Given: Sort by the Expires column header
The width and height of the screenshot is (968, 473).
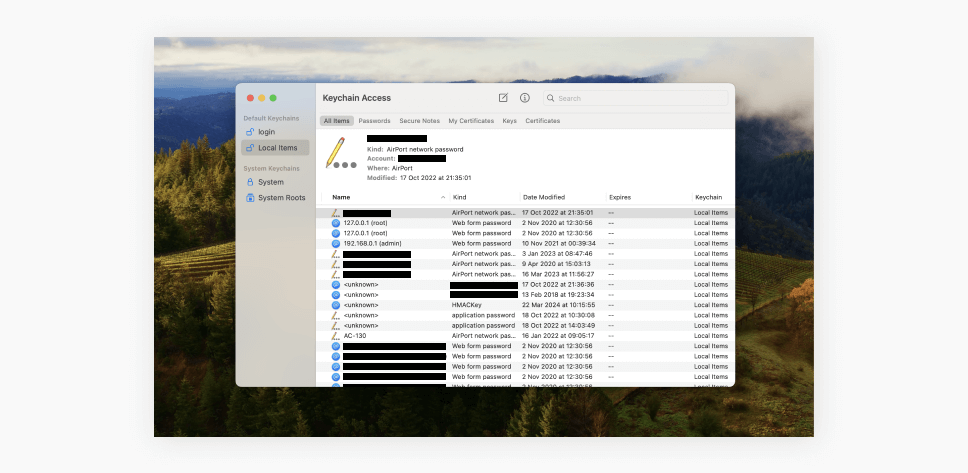Looking at the screenshot, I should click(x=620, y=198).
